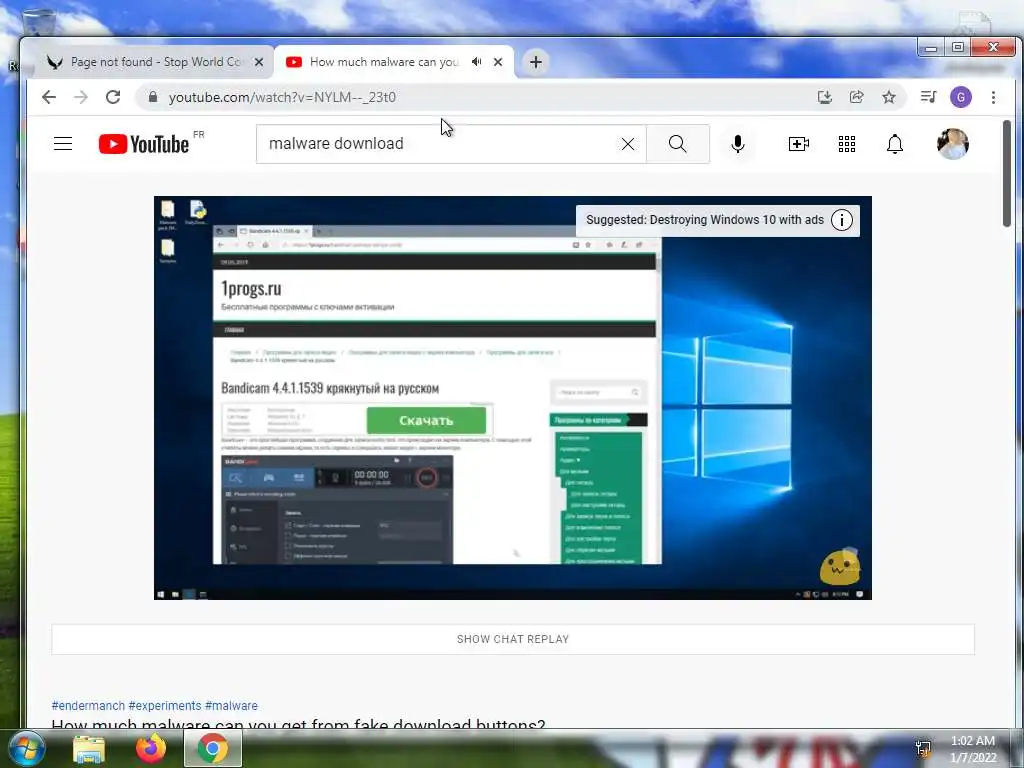Select the How much malware tab
The height and width of the screenshot is (768, 1024).
tap(384, 62)
